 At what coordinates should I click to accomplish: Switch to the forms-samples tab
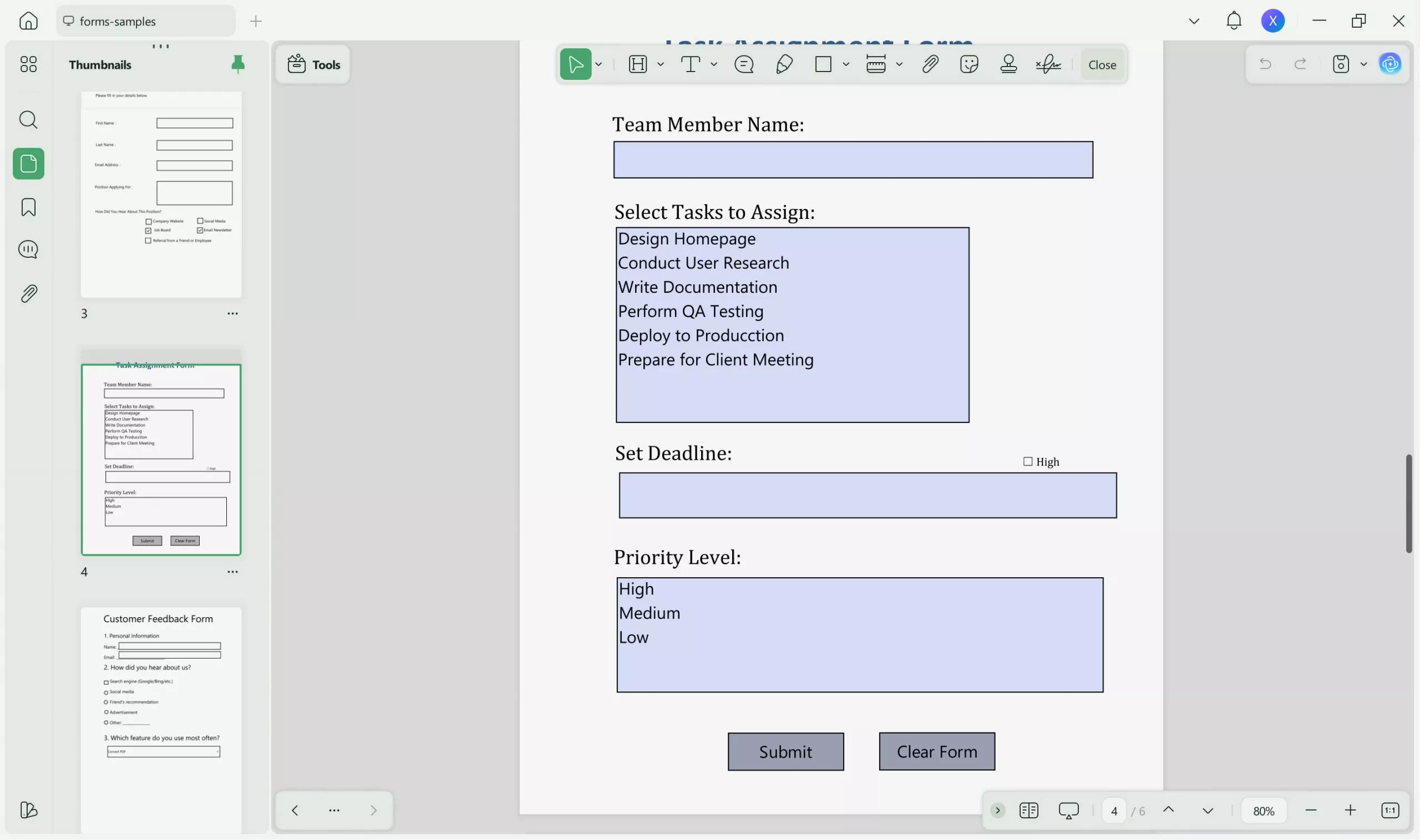coord(145,21)
